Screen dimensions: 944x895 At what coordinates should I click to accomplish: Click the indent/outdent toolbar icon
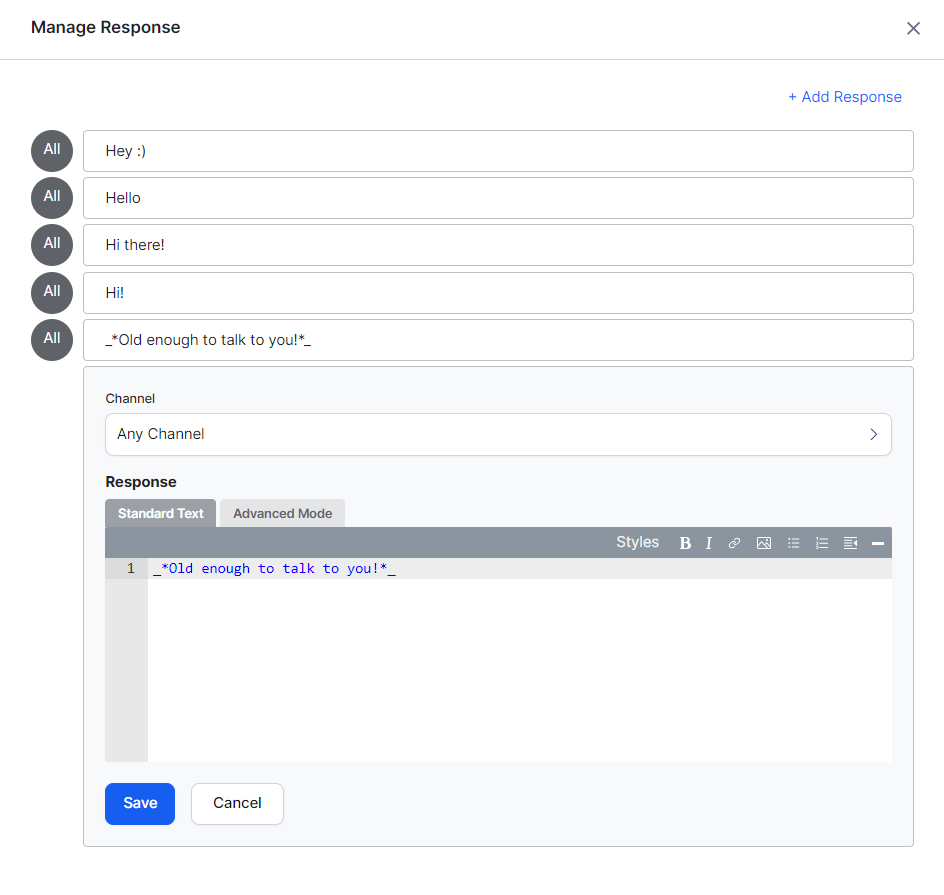pos(850,543)
